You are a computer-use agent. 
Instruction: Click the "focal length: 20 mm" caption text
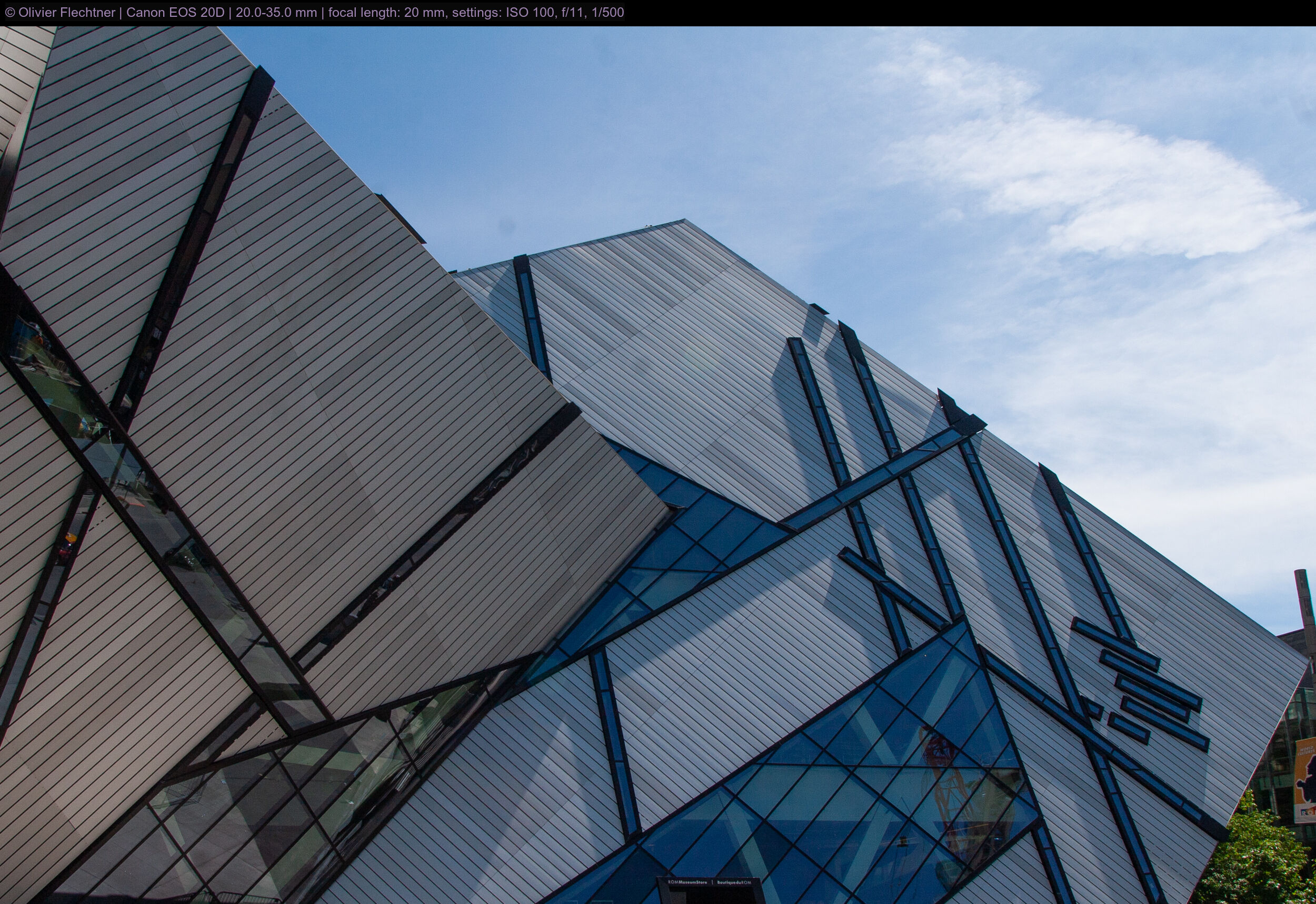click(x=386, y=13)
